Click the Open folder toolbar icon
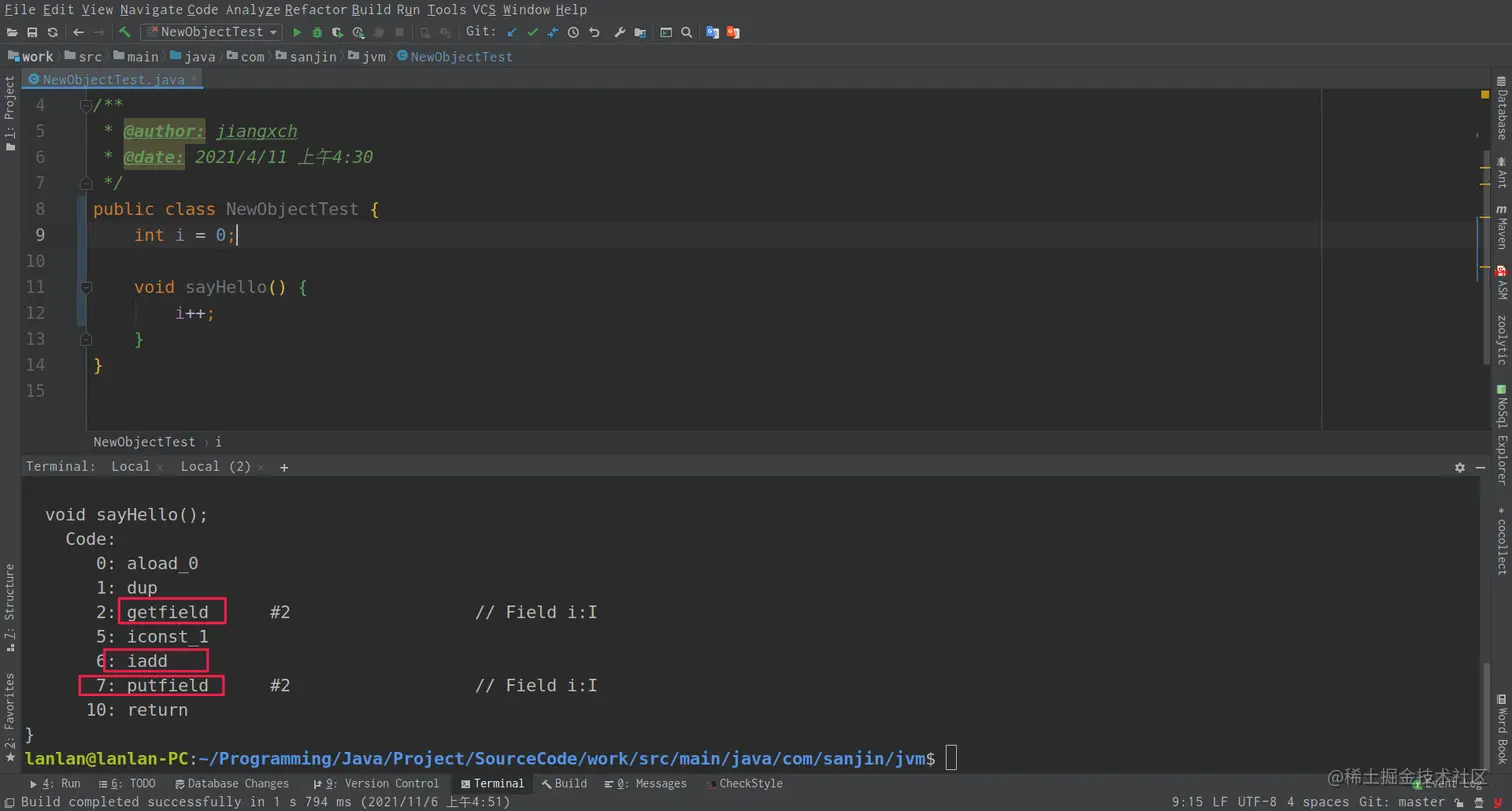Viewport: 1512px width, 811px height. 12,32
